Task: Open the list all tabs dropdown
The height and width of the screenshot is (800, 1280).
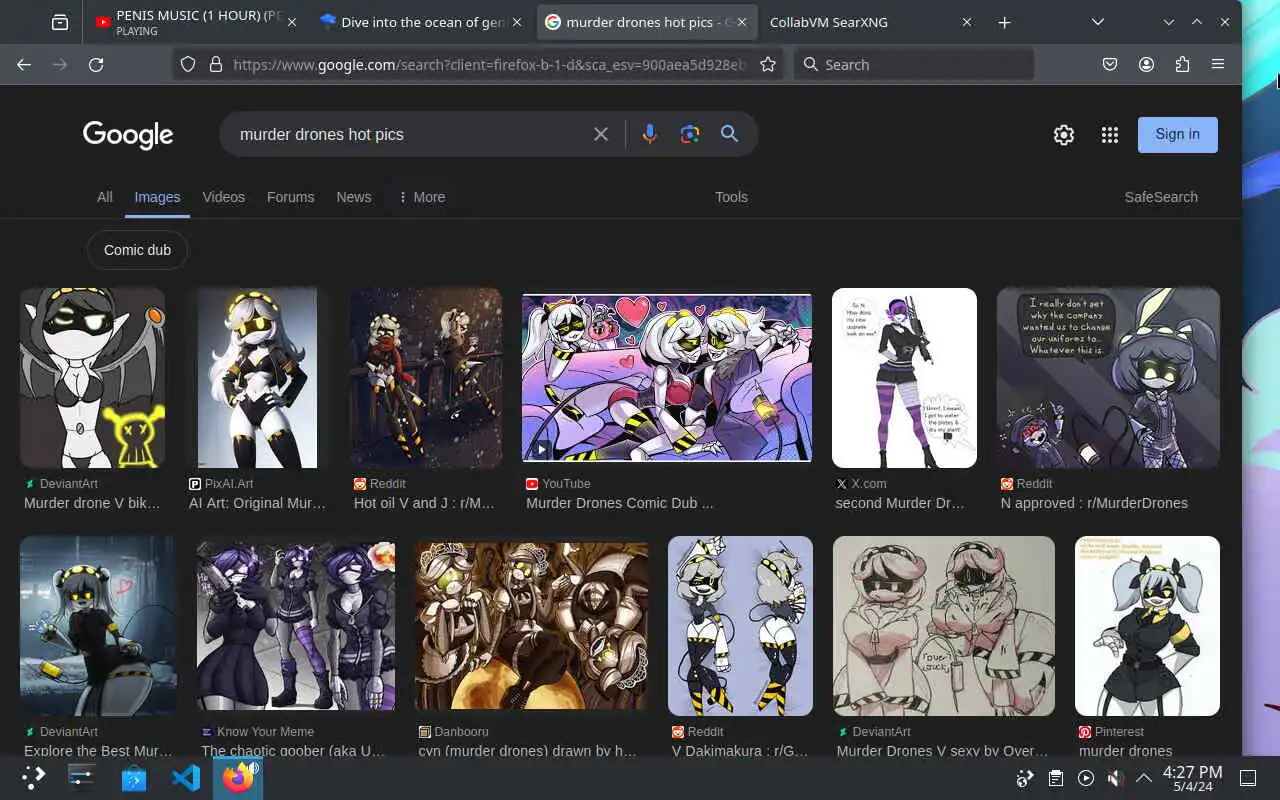Action: [x=1097, y=22]
